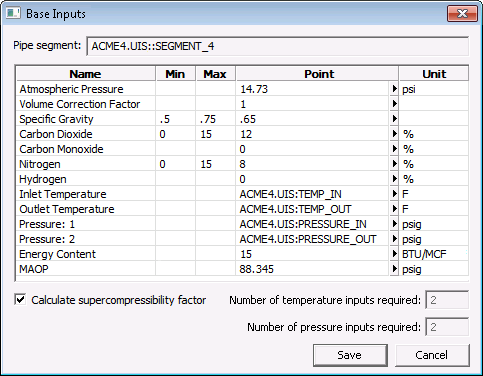This screenshot has height=376, width=483.
Task: Click the Max column header
Action: (215, 74)
